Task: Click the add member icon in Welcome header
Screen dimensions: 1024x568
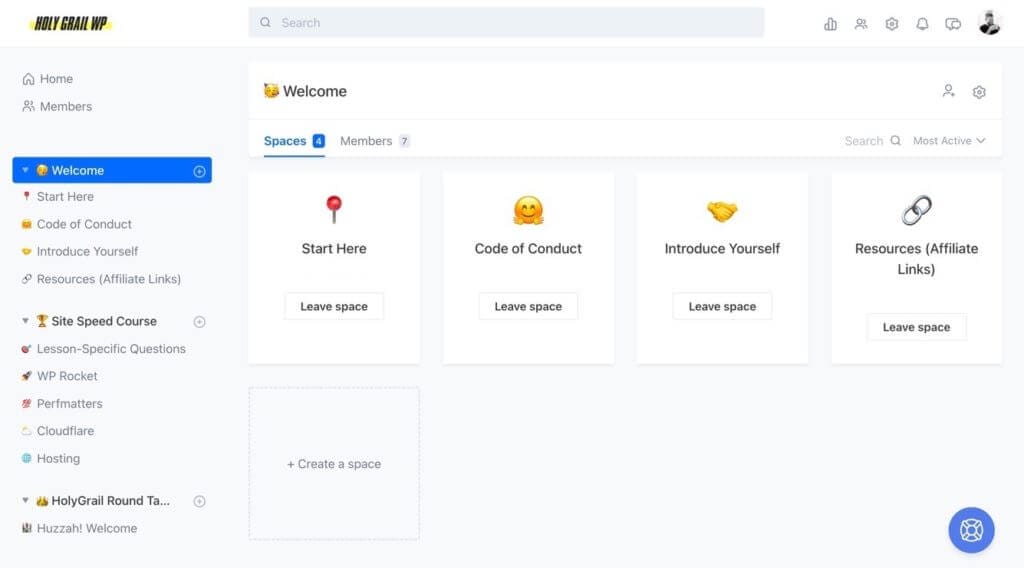Action: [948, 91]
